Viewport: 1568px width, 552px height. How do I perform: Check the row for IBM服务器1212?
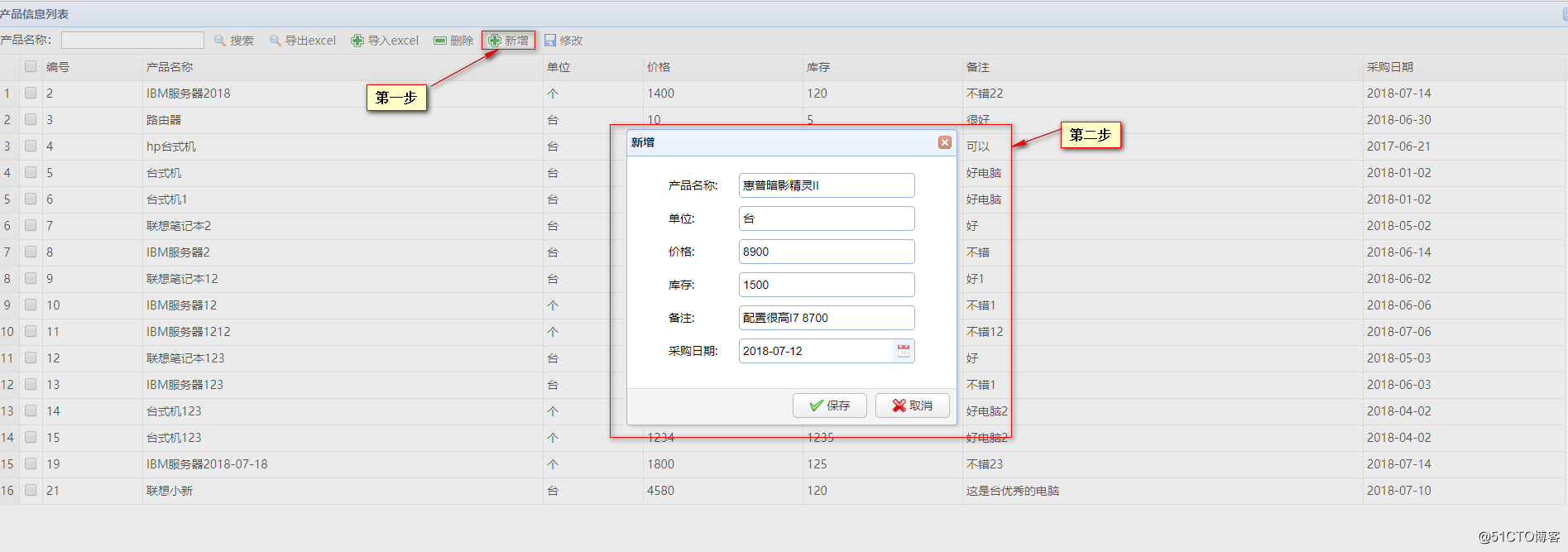tap(31, 332)
